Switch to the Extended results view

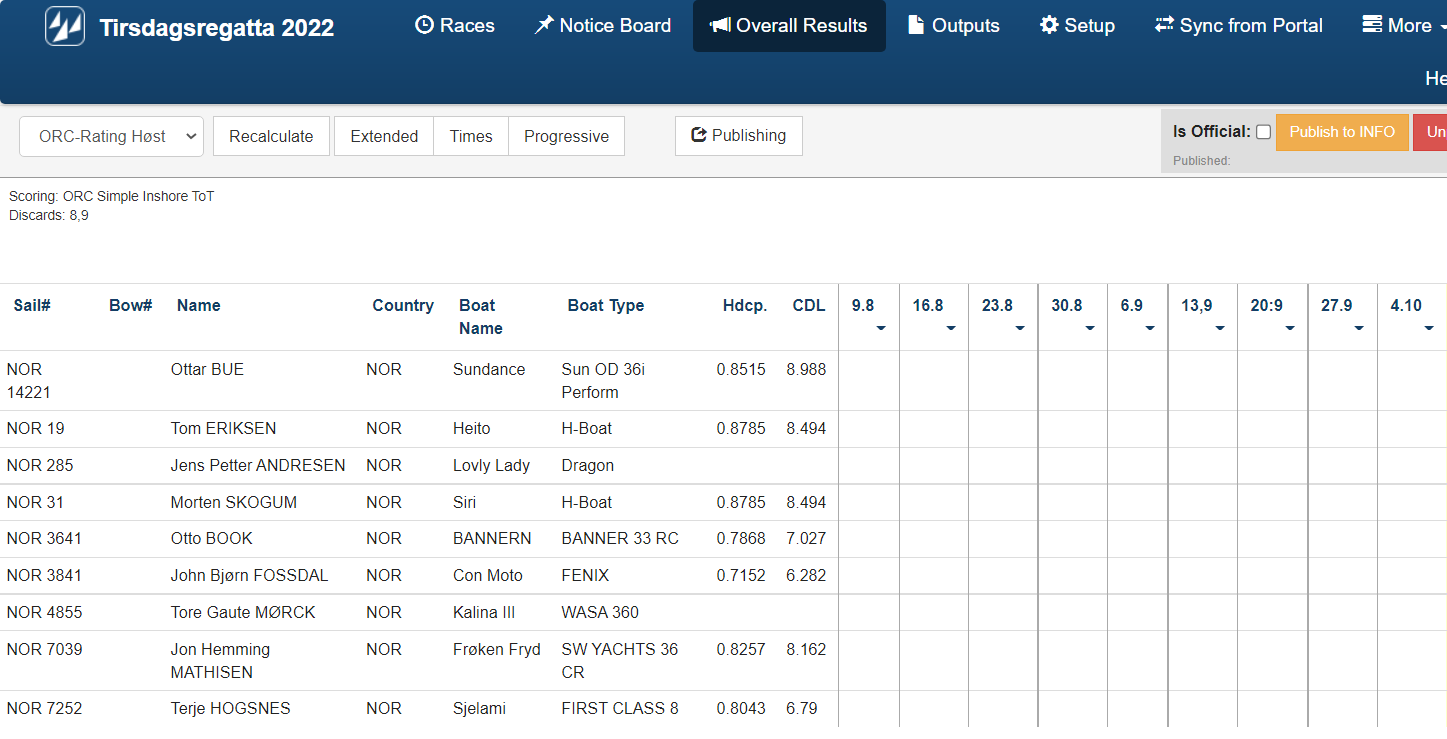point(384,137)
